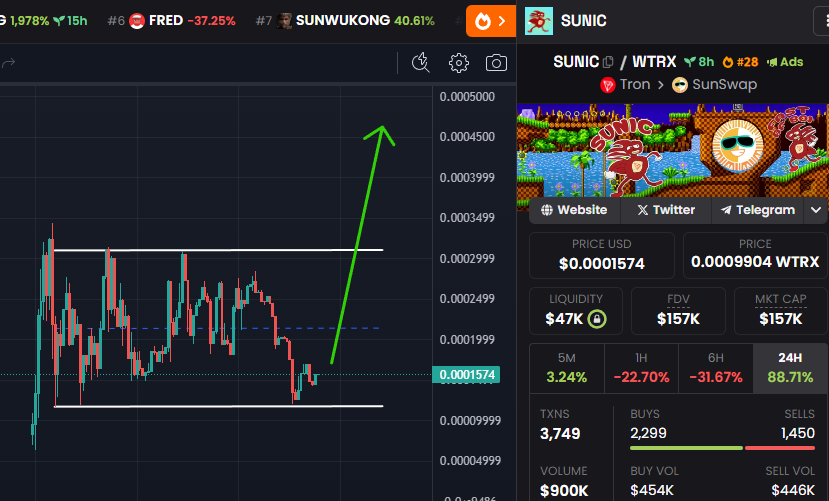Click the BUY VOL $454K value

point(651,490)
